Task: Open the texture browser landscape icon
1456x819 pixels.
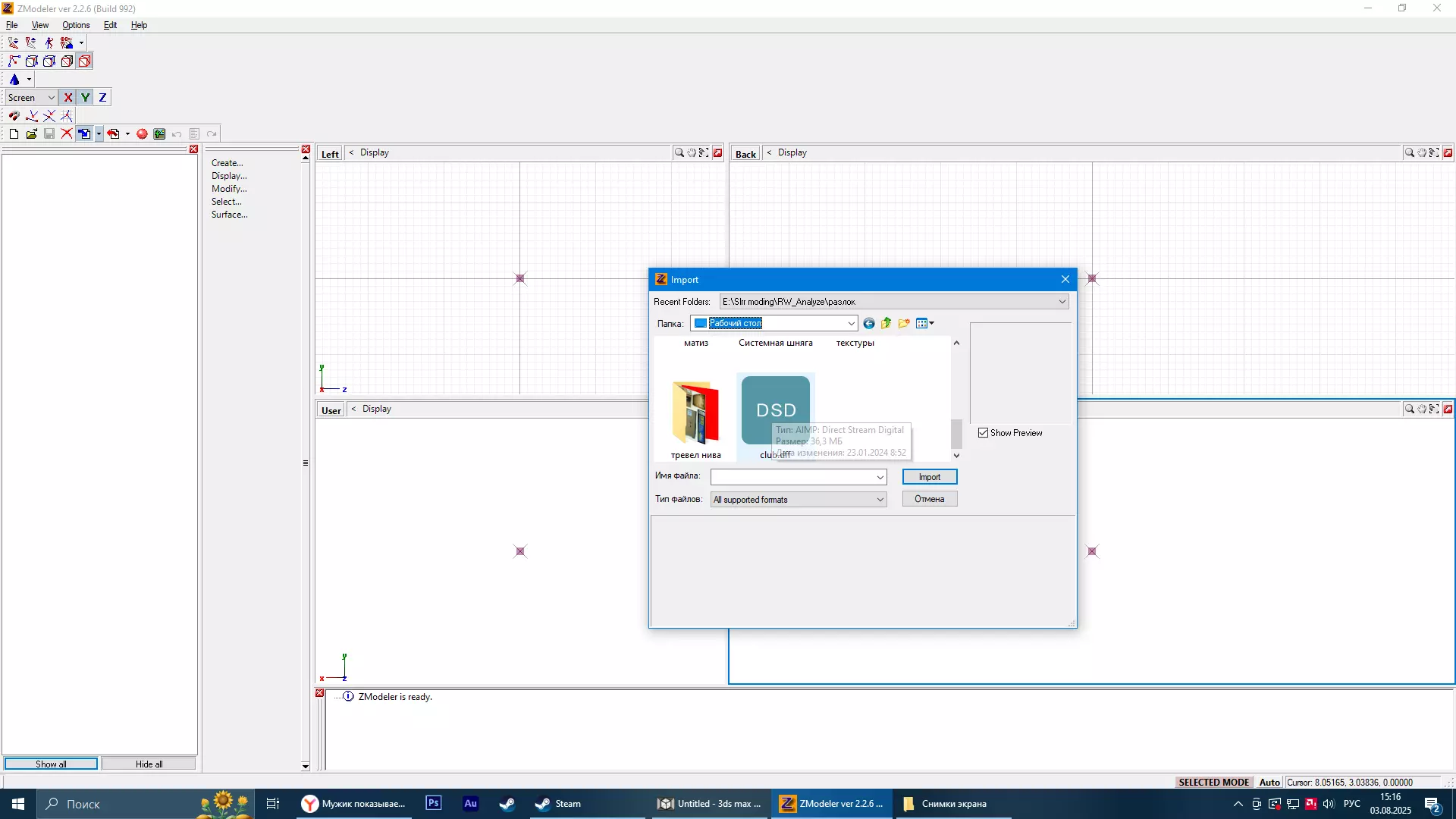Action: [x=159, y=134]
